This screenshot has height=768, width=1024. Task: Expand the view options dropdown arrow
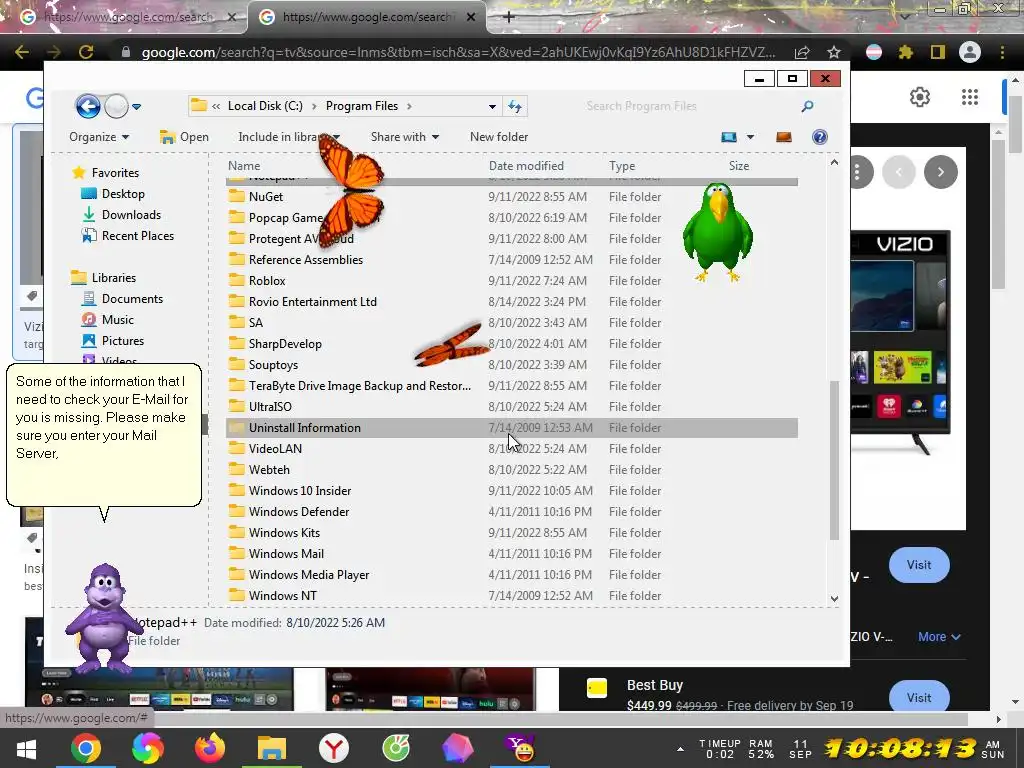point(750,137)
